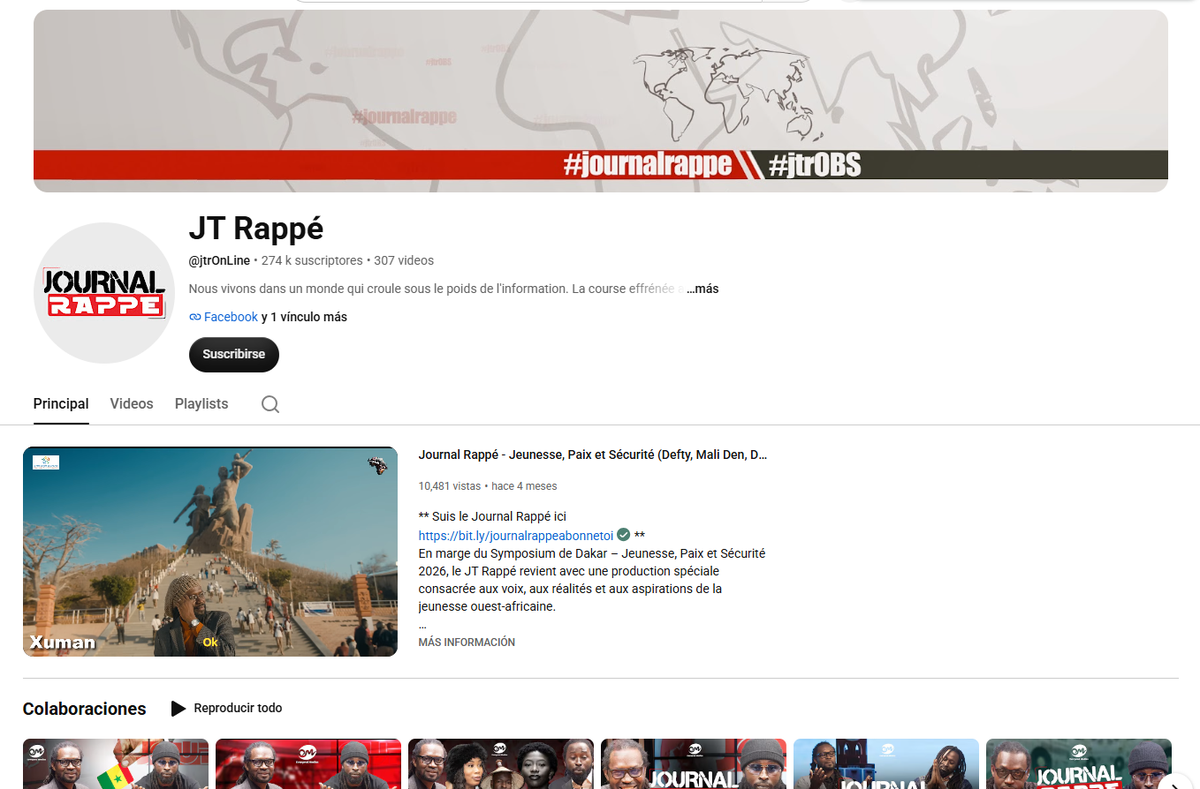Click '10,481 vistas' view count
Viewport: 1200px width, 789px height.
click(449, 486)
